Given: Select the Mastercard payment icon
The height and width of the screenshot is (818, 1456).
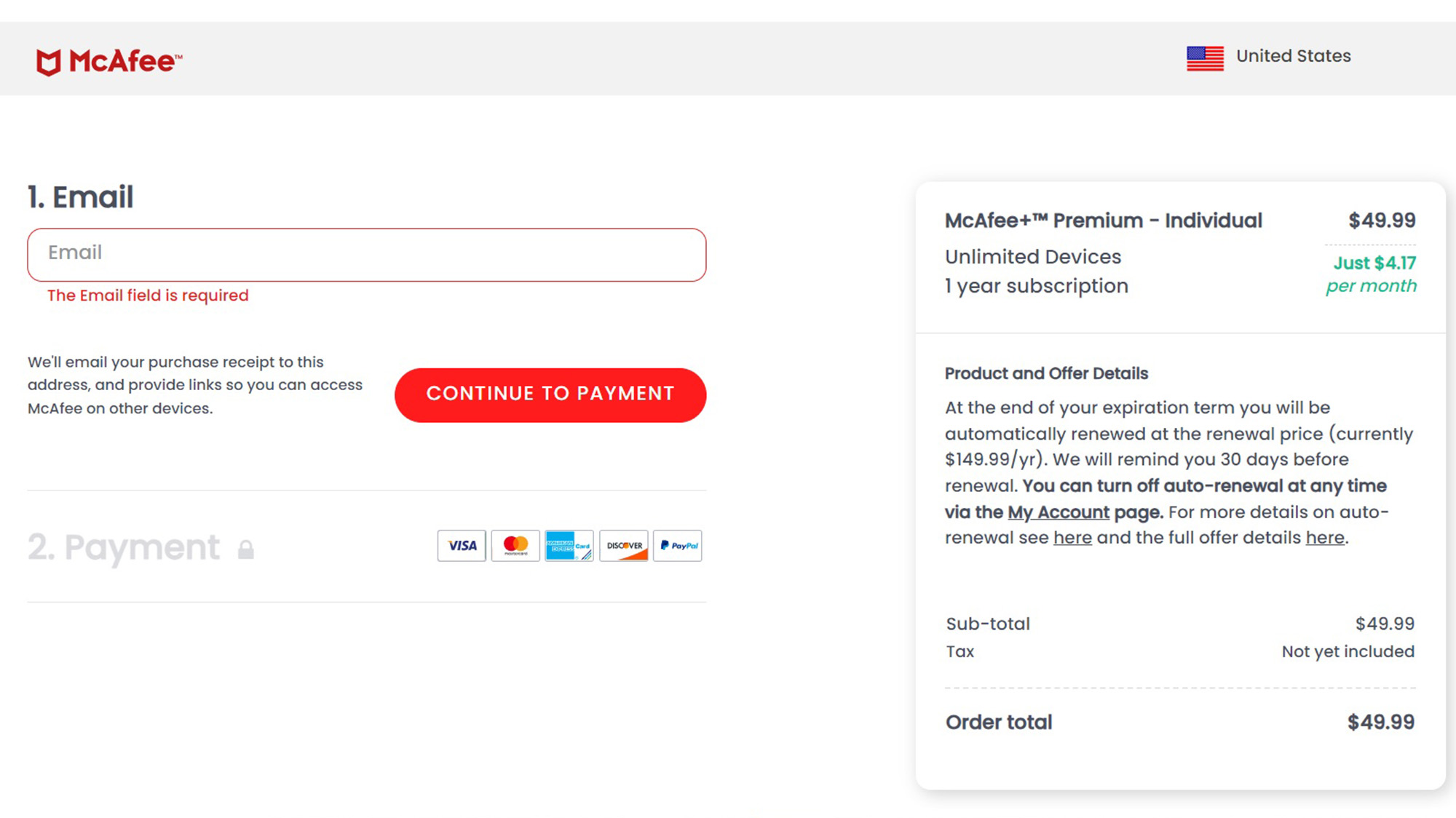Looking at the screenshot, I should pos(515,546).
